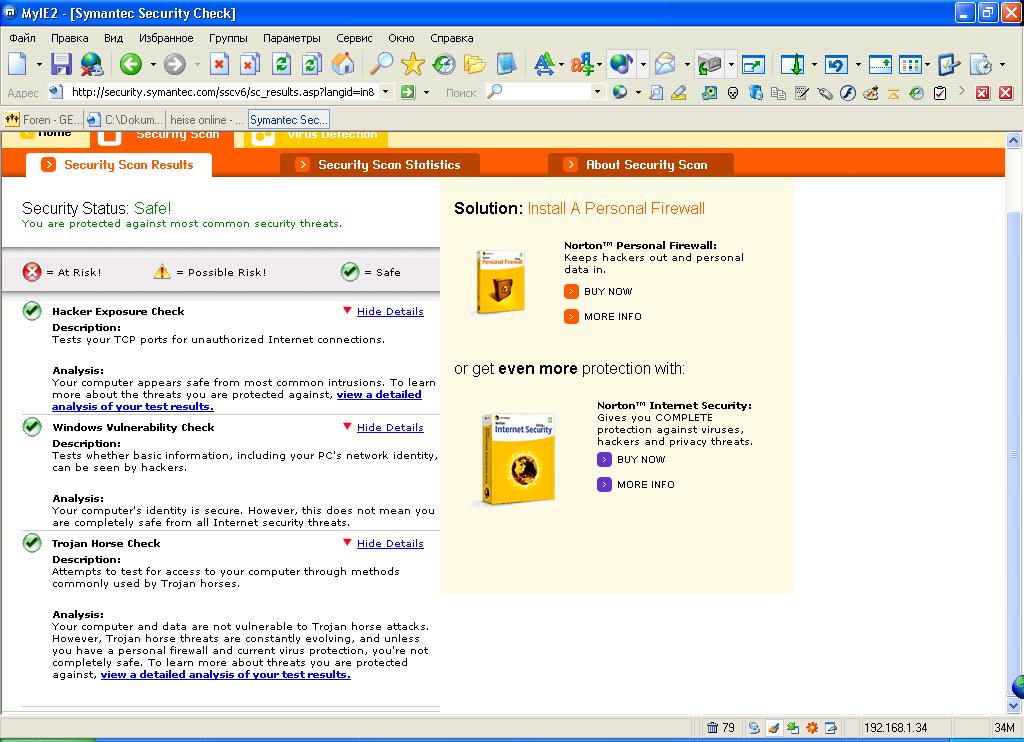Click the trash can icon in status bar
This screenshot has height=742, width=1024.
[x=712, y=728]
